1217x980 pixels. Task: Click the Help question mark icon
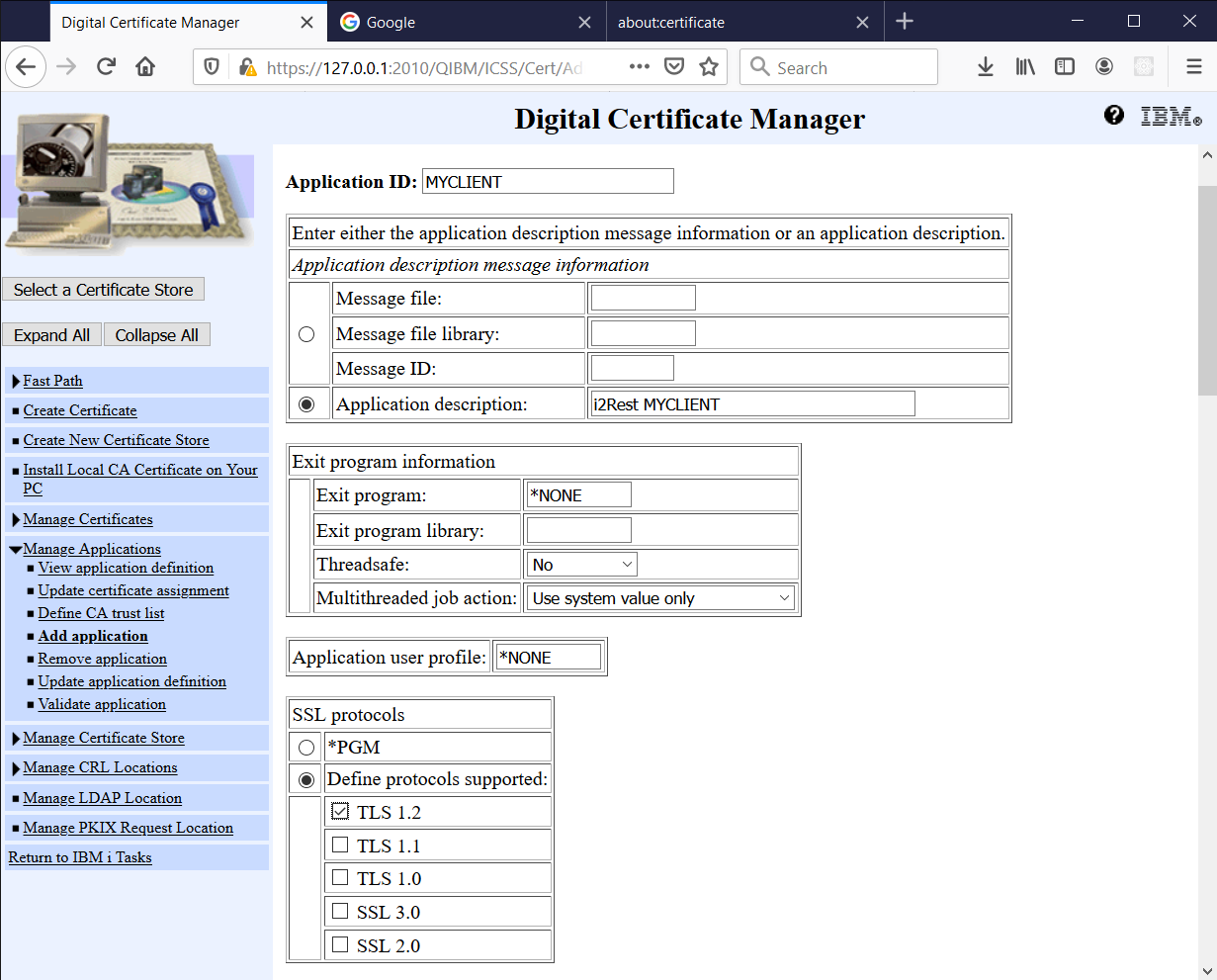[x=1114, y=116]
